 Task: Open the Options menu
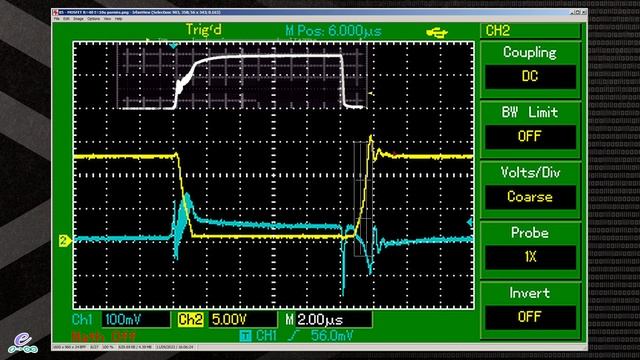click(x=93, y=19)
